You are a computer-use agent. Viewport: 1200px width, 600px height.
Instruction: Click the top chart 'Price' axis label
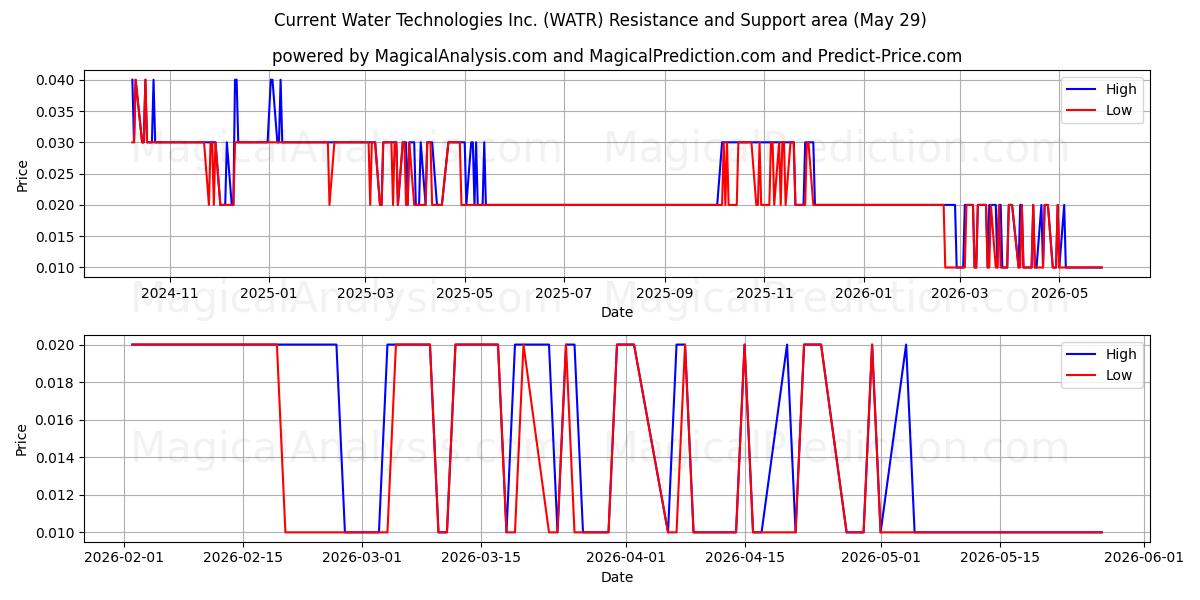(x=23, y=174)
